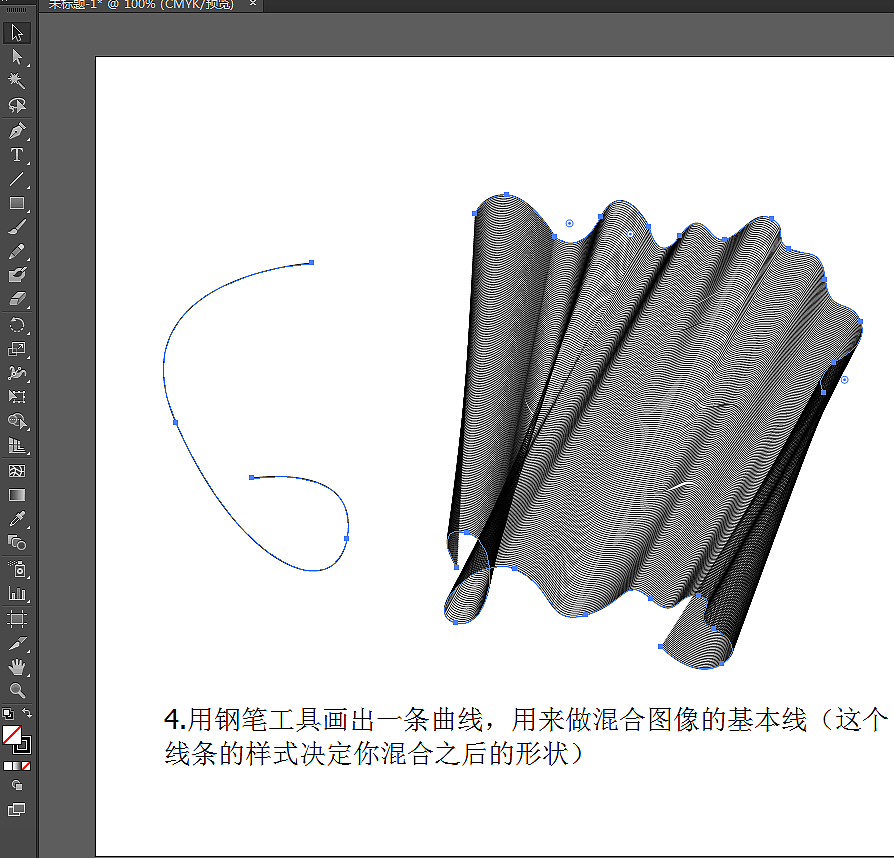Apply None mode button
This screenshot has height=858, width=894.
coord(26,766)
